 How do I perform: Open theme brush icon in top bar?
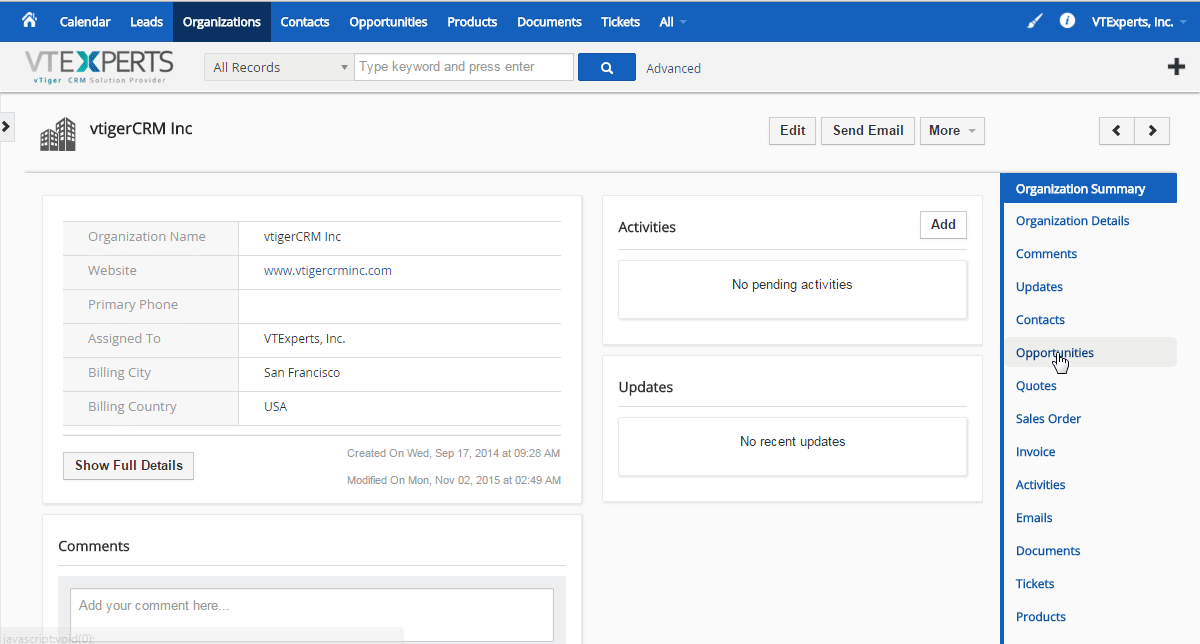click(1035, 21)
